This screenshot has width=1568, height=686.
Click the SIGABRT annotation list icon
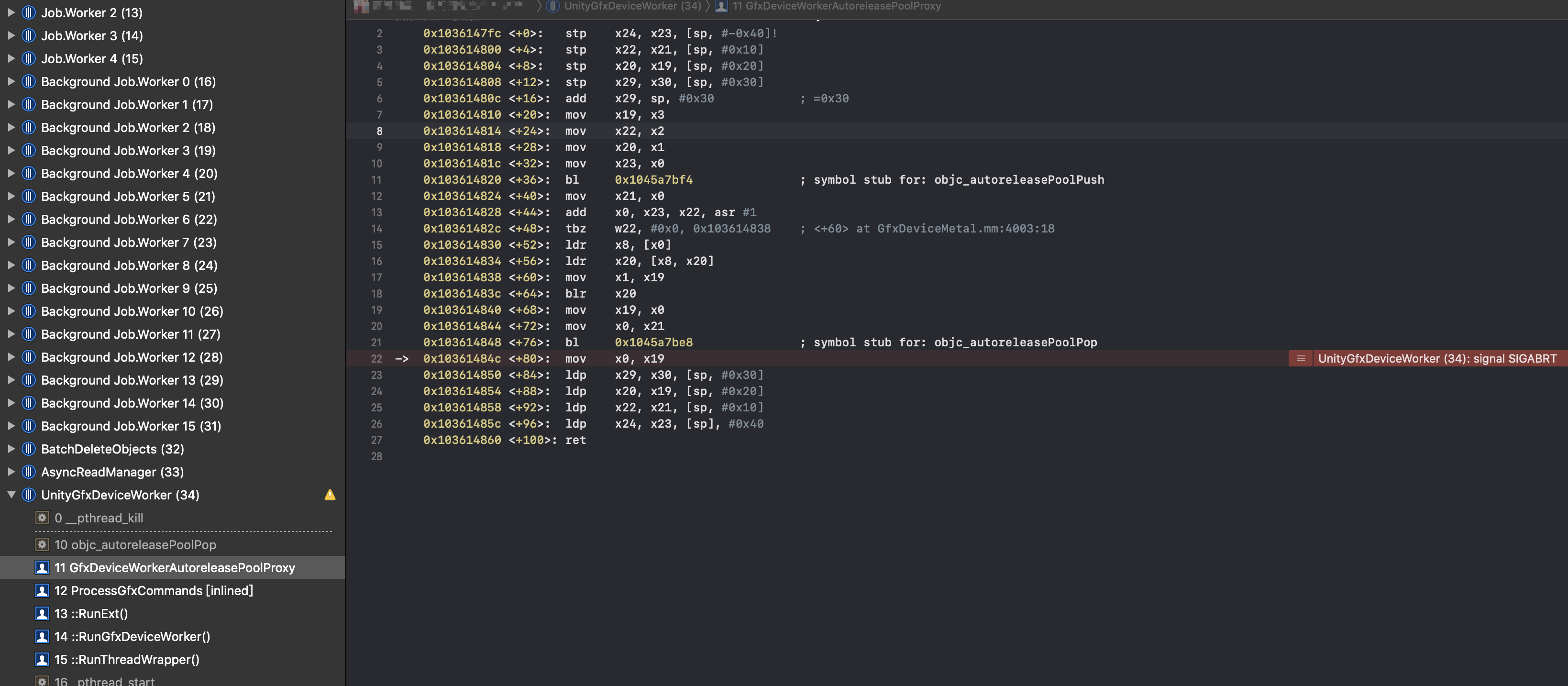click(1301, 358)
